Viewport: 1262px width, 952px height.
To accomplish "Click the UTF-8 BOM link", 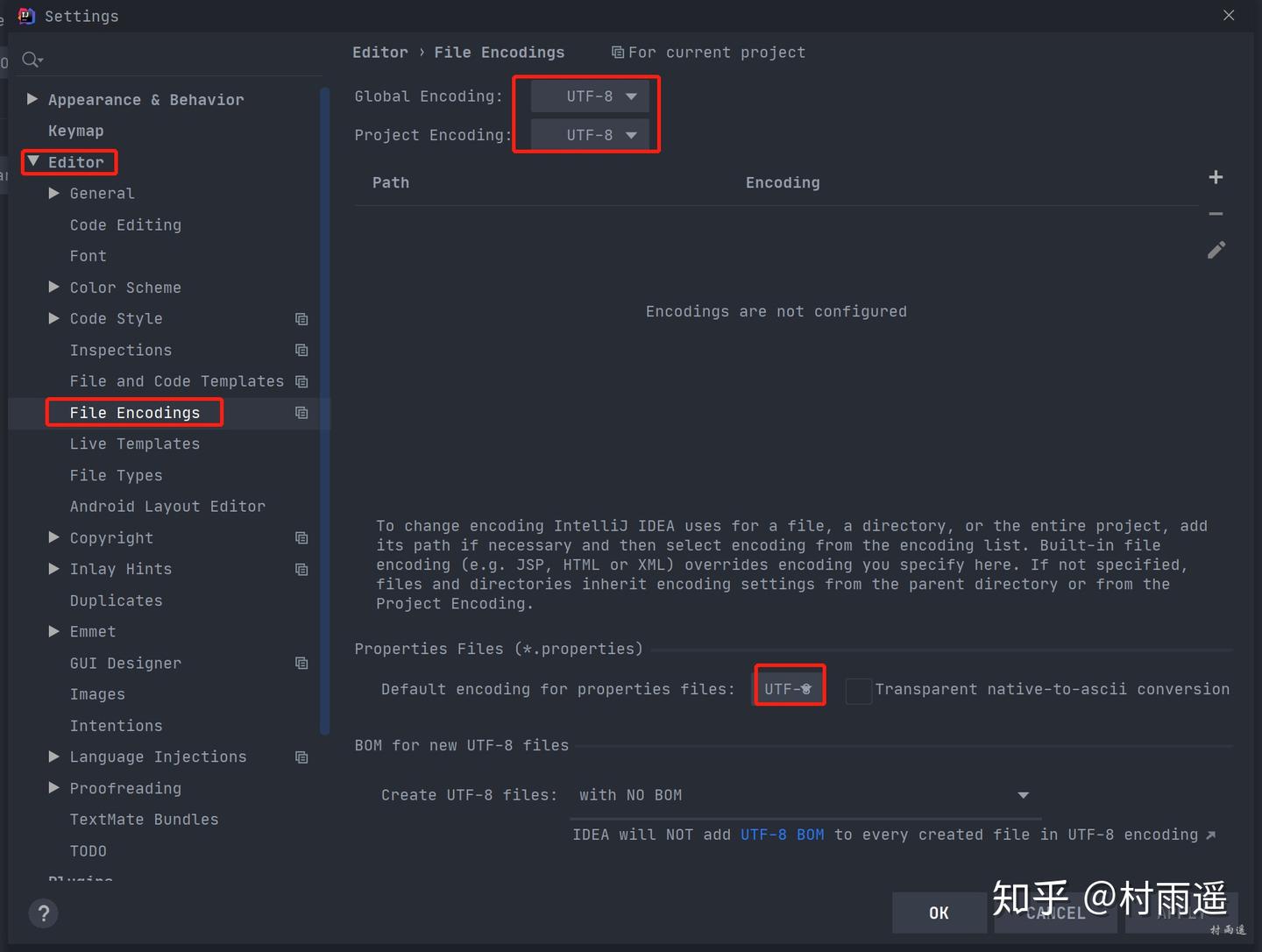I will point(783,835).
